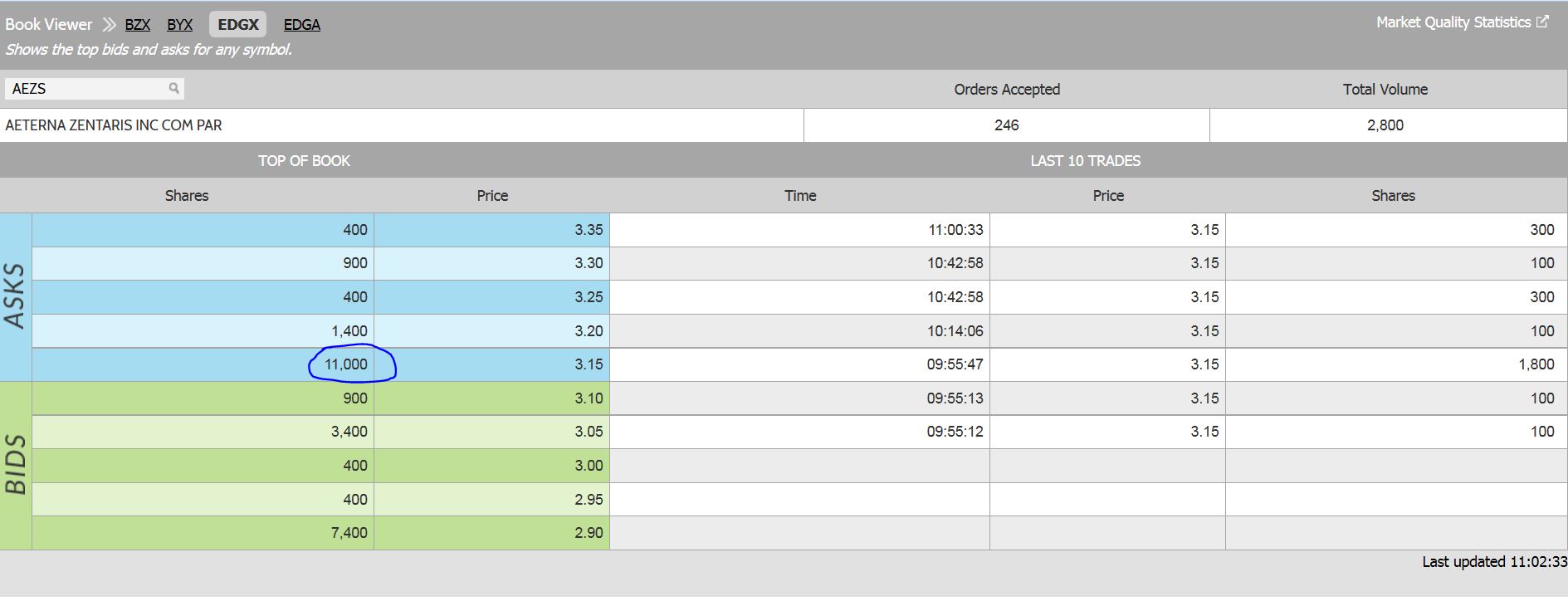Click the search magnifier icon in symbol box
Image resolution: width=1568 pixels, height=601 pixels.
point(173,88)
